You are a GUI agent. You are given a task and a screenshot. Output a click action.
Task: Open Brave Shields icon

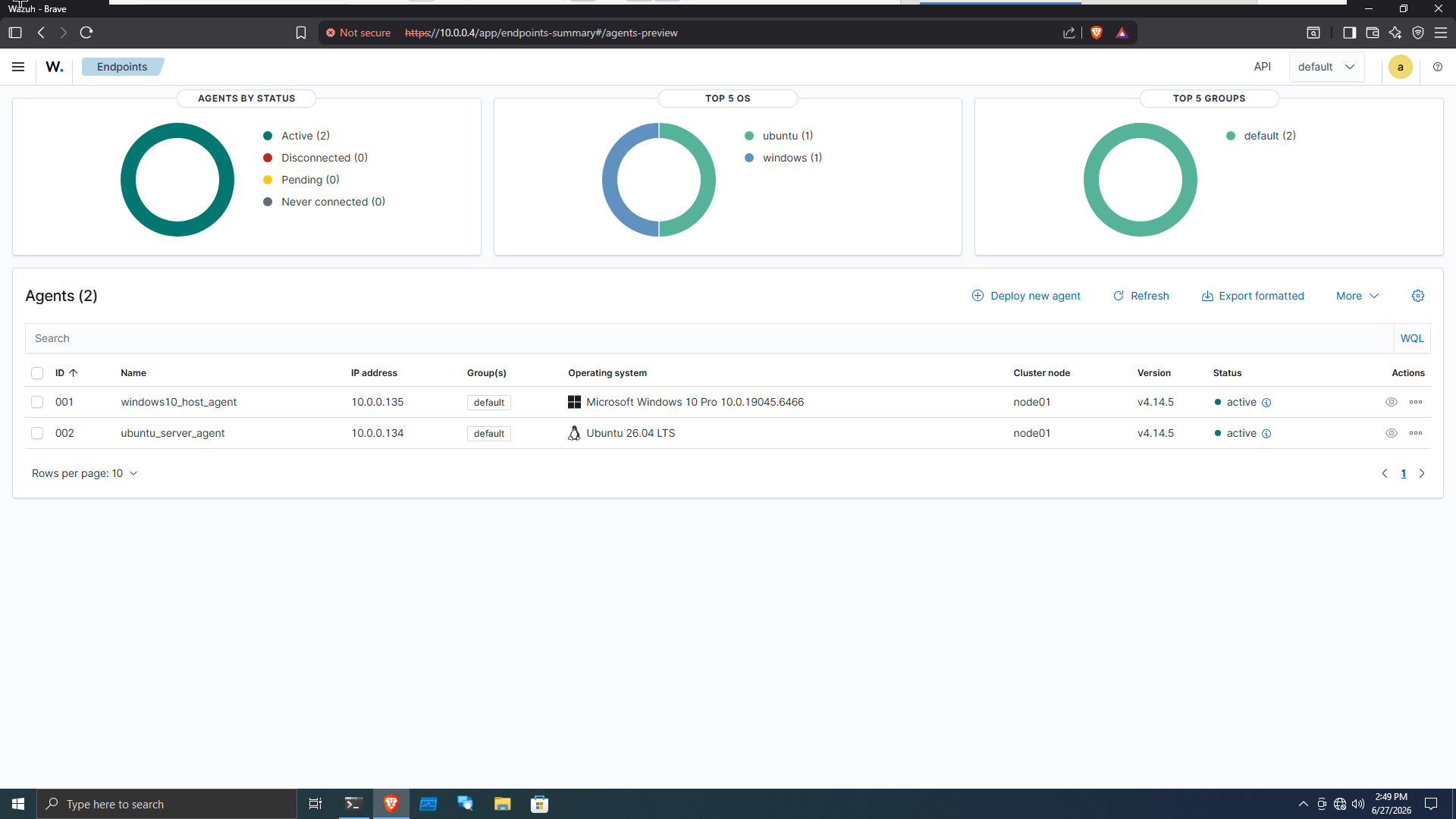pos(1096,33)
